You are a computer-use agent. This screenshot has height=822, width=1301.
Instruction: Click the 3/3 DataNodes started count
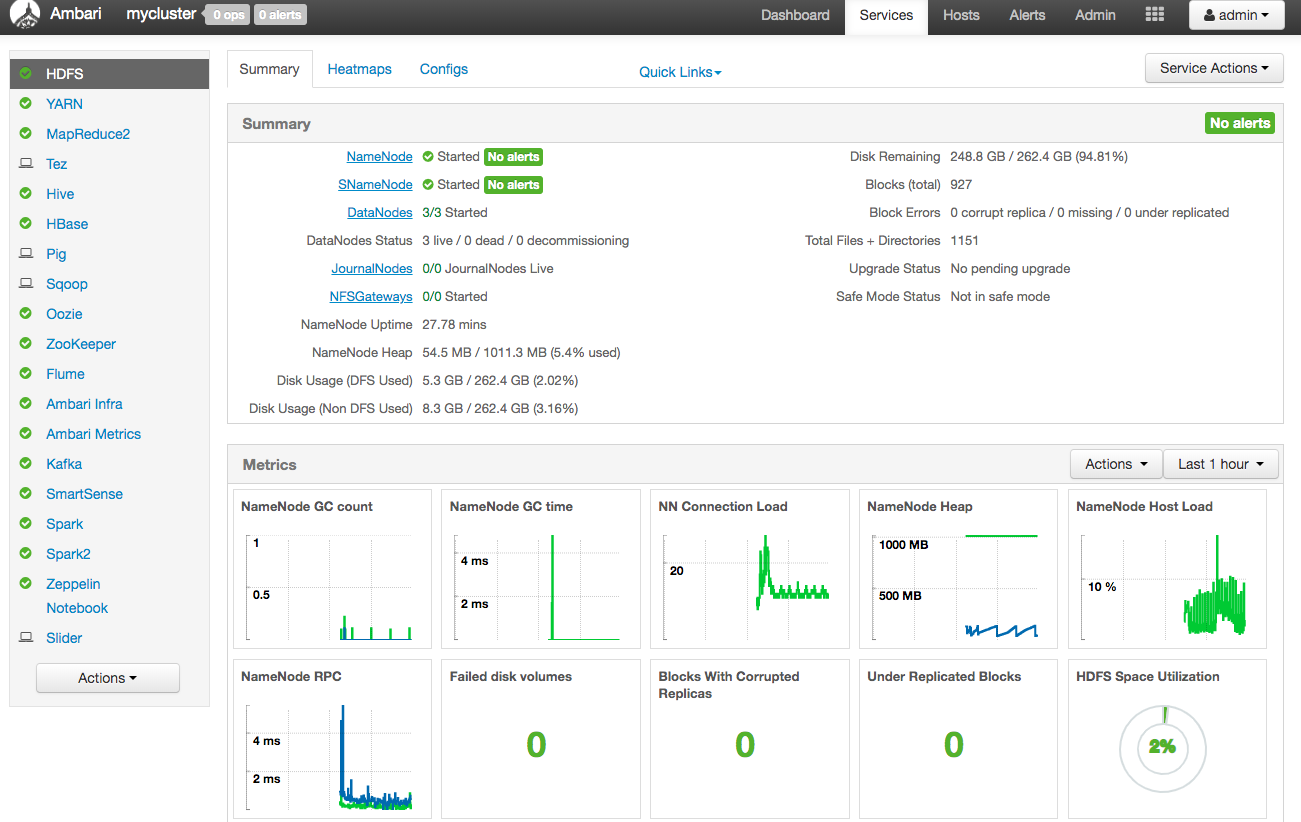tap(432, 213)
